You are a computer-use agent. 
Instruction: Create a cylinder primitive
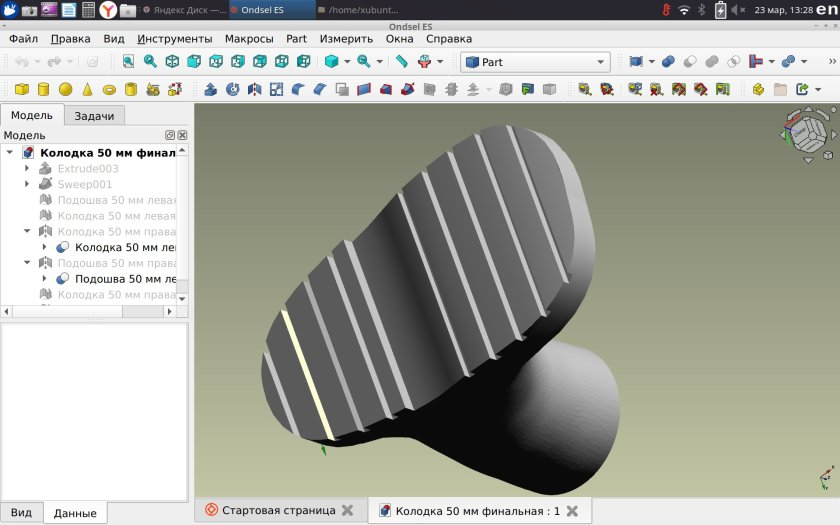43,89
